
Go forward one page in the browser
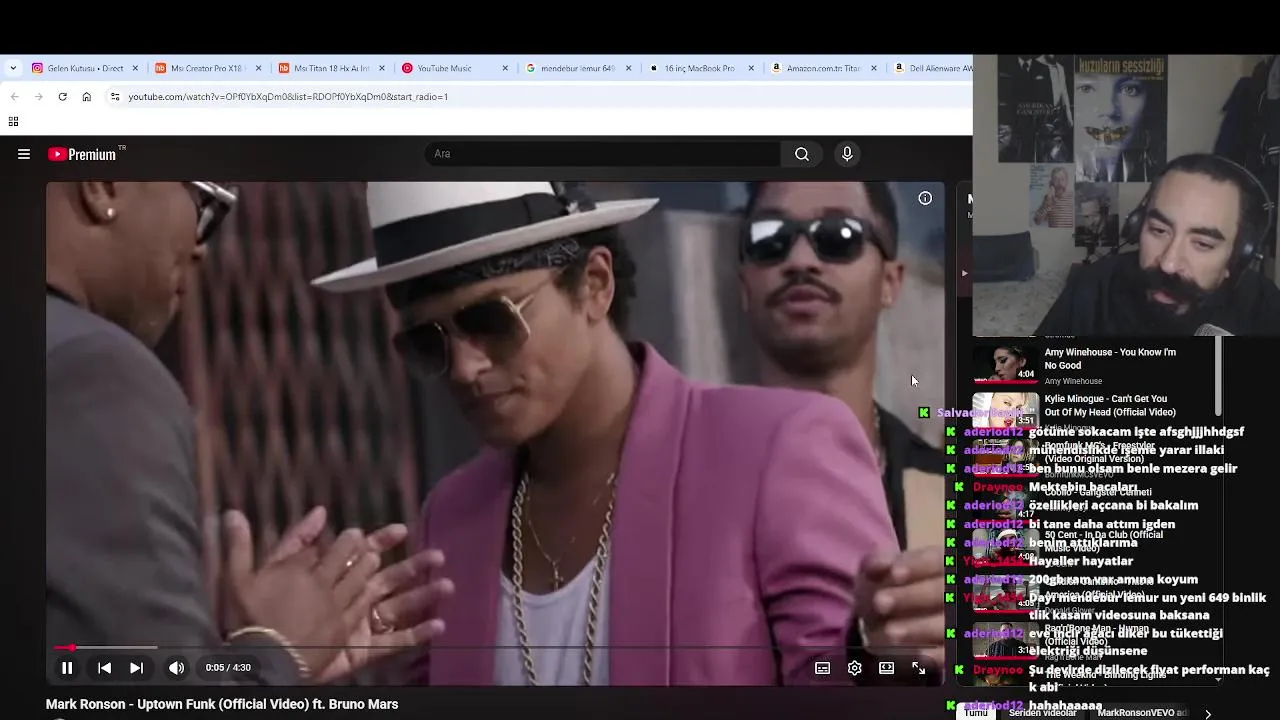(x=38, y=97)
